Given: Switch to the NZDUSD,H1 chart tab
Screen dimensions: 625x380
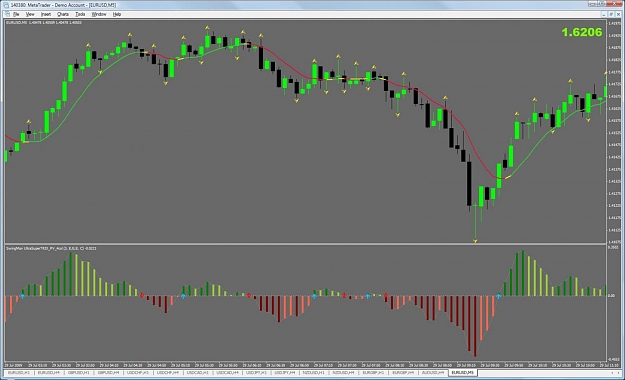Looking at the screenshot, I should tap(314, 372).
